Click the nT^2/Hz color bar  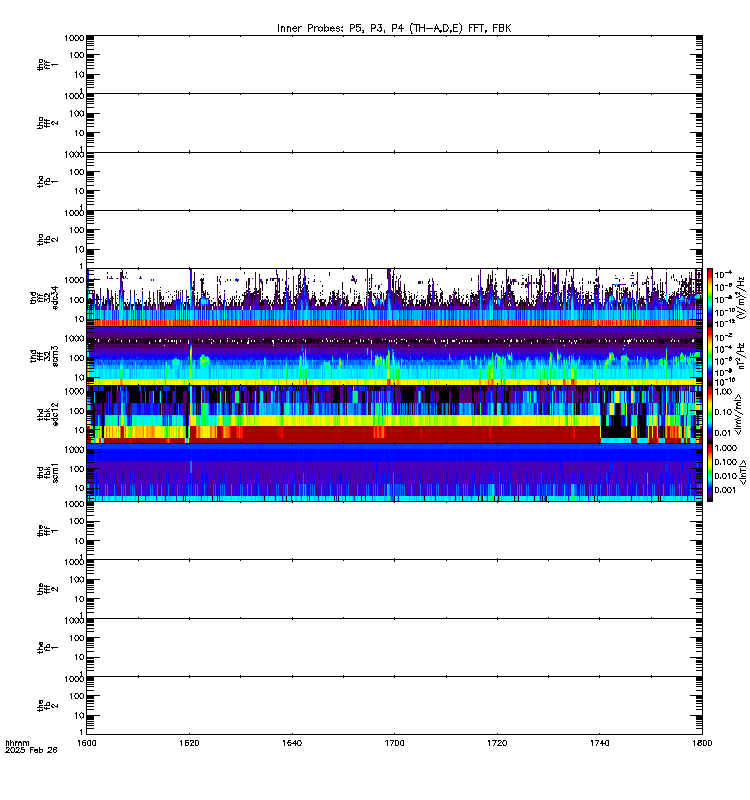710,356
